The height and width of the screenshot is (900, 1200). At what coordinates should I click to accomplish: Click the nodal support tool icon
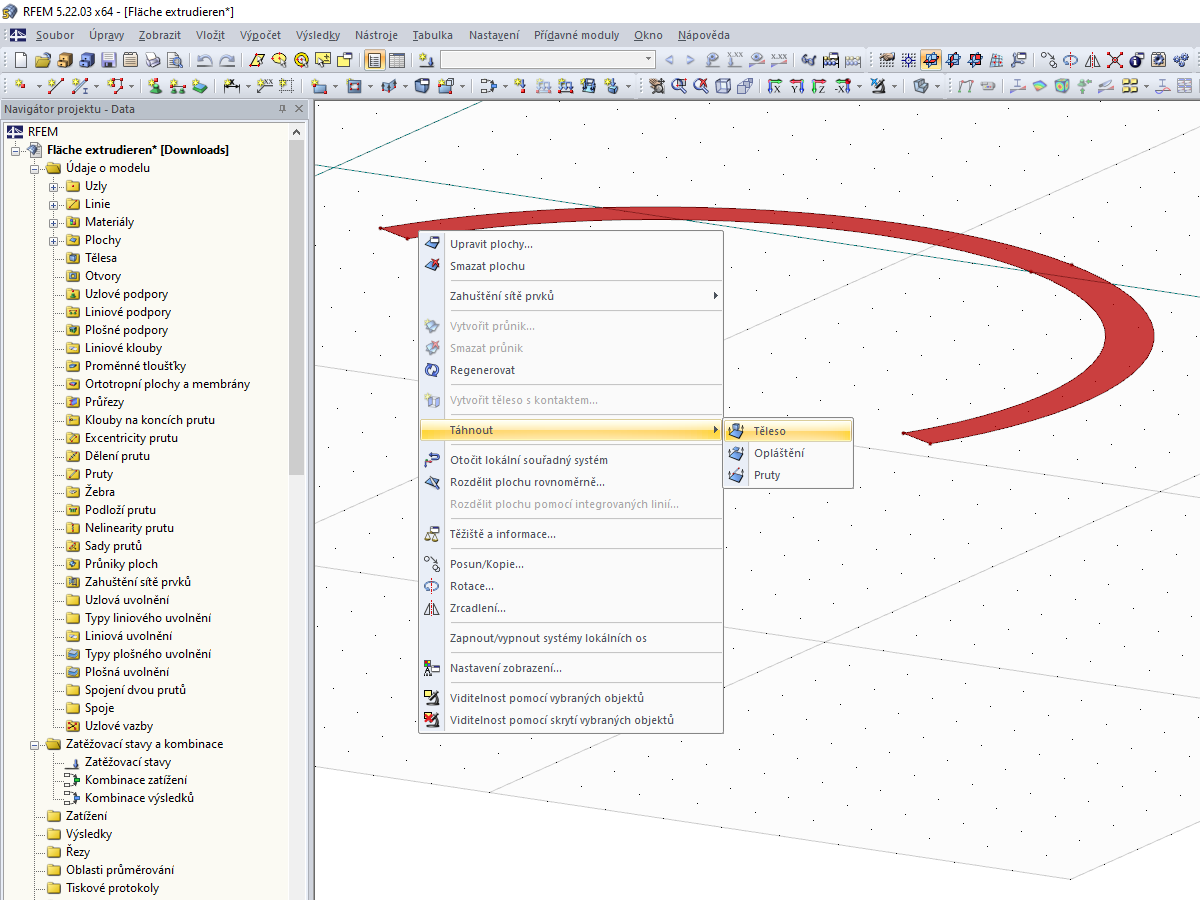pyautogui.click(x=156, y=86)
